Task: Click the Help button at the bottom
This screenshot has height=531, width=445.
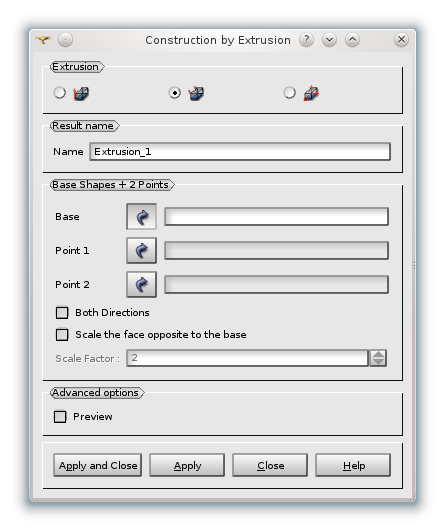Action: tap(353, 465)
